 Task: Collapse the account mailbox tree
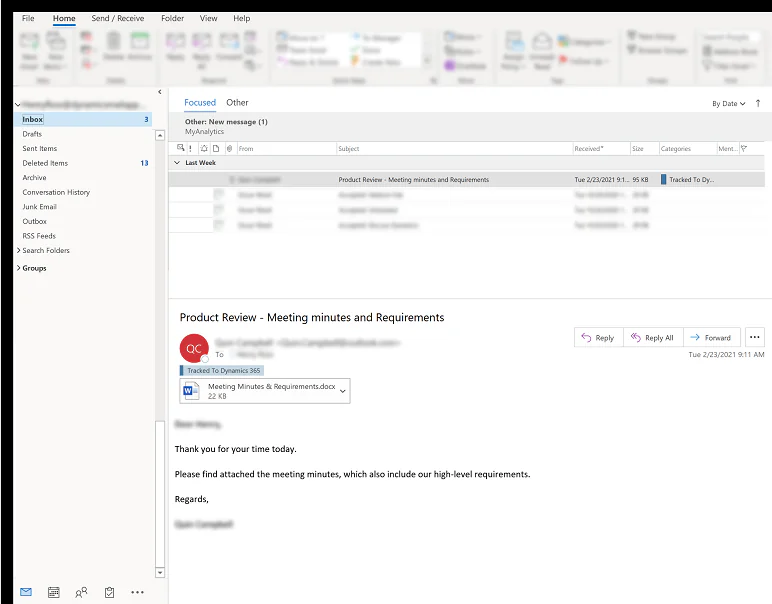point(18,104)
